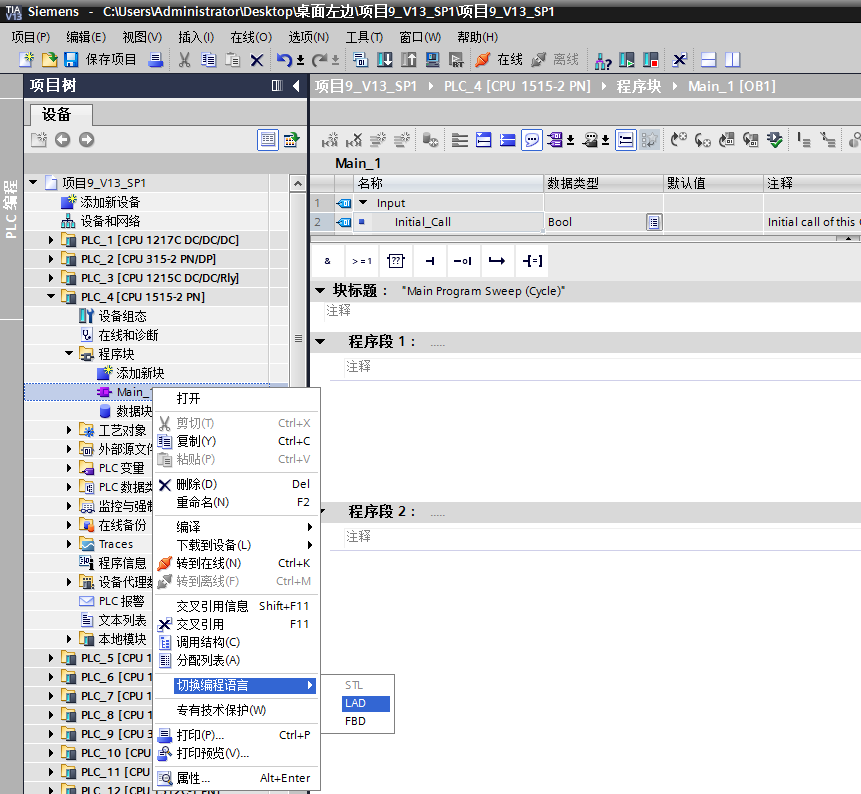This screenshot has width=861, height=794.
Task: Switch to the 设备 tab
Action: point(61,115)
